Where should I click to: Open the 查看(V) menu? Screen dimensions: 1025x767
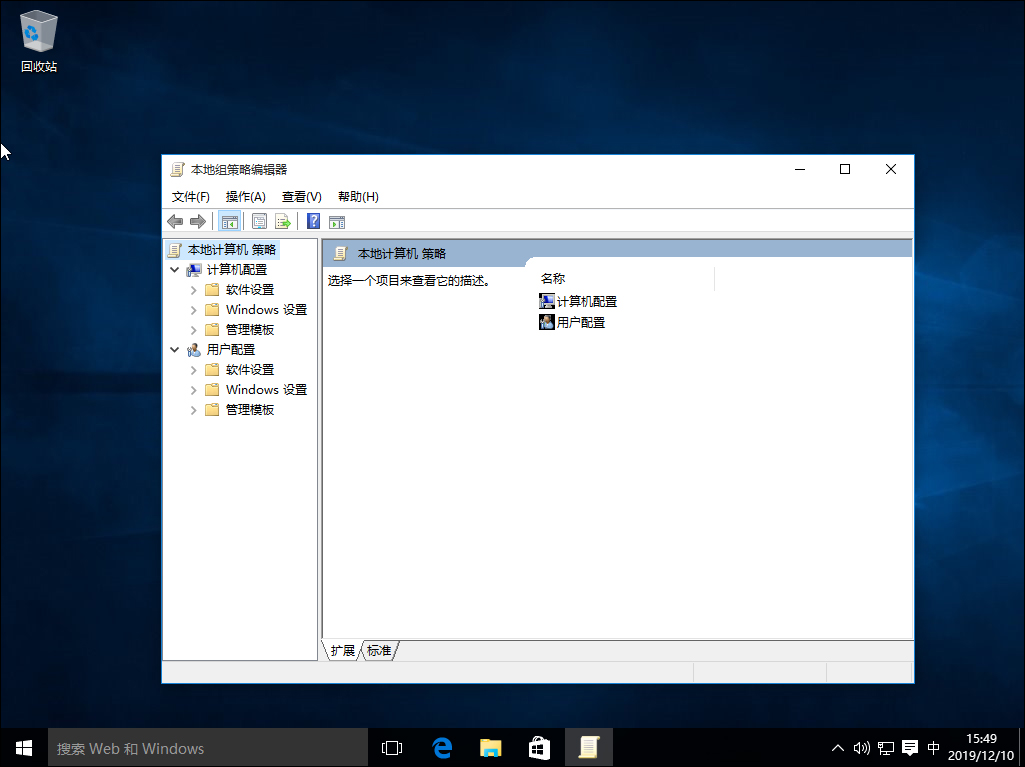300,196
